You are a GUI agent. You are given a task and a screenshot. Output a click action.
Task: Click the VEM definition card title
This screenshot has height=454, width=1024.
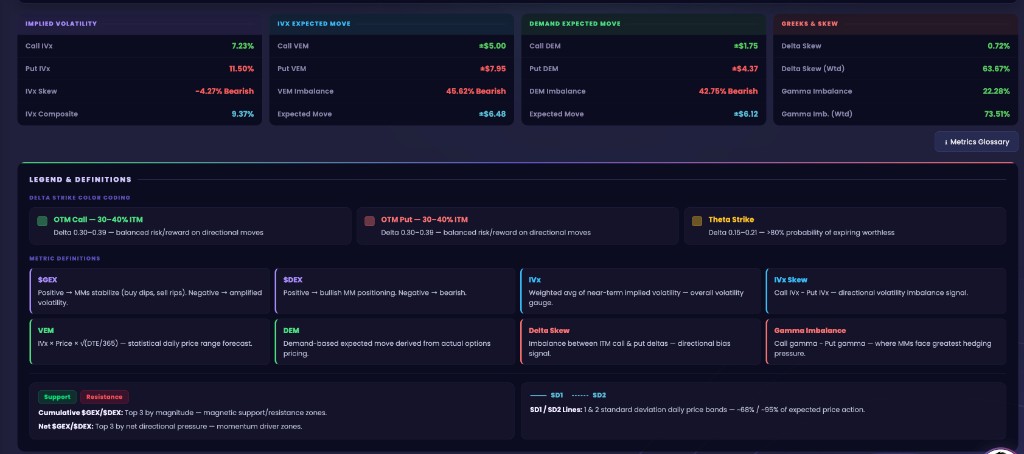(45, 331)
